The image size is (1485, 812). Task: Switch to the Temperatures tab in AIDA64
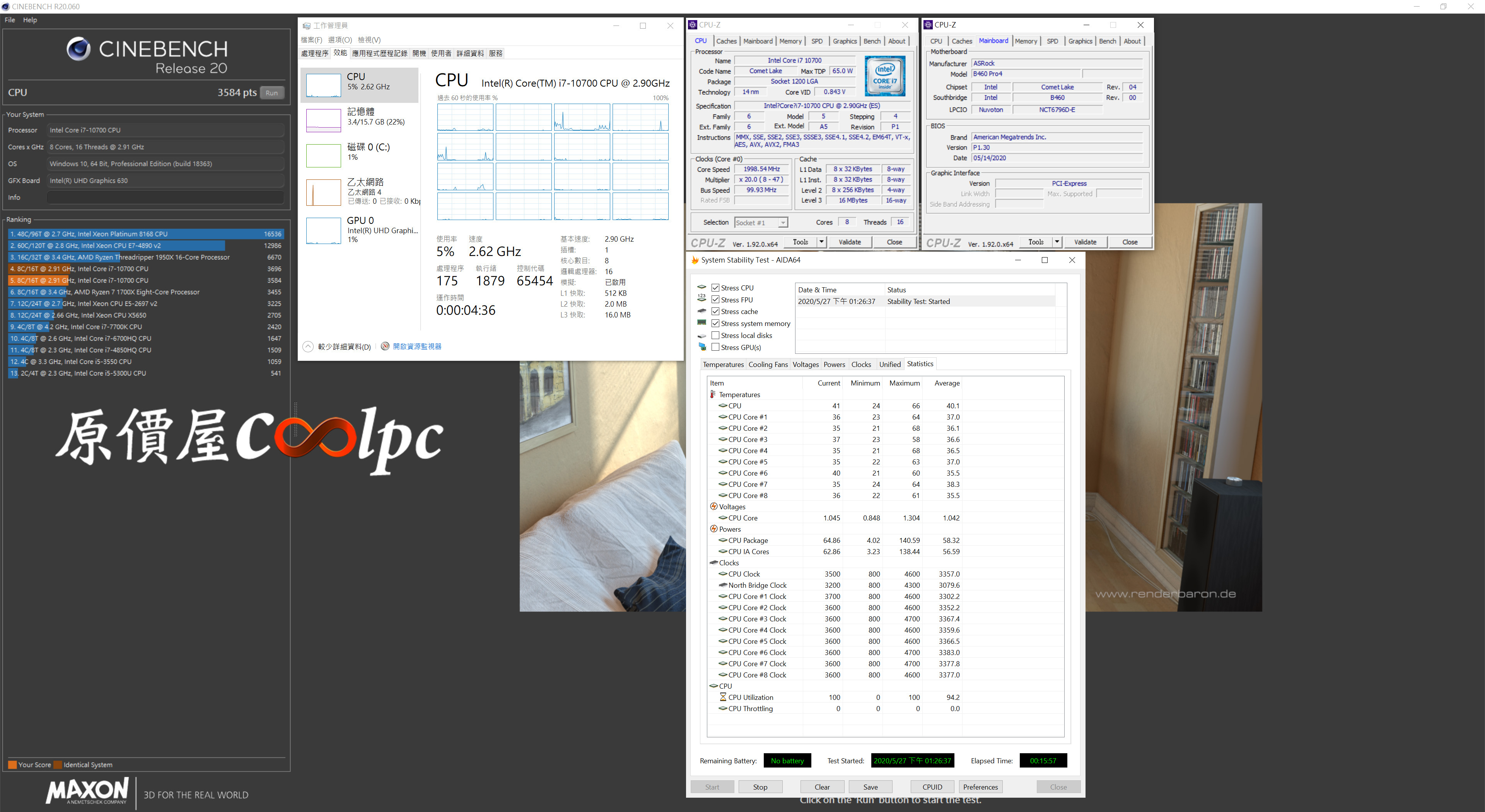tap(723, 364)
